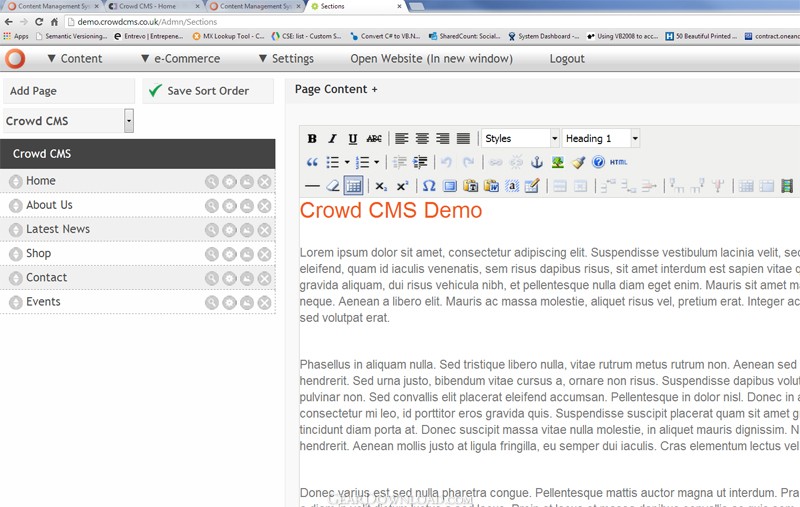Open the editor help icon
This screenshot has height=507, width=800.
tap(598, 162)
